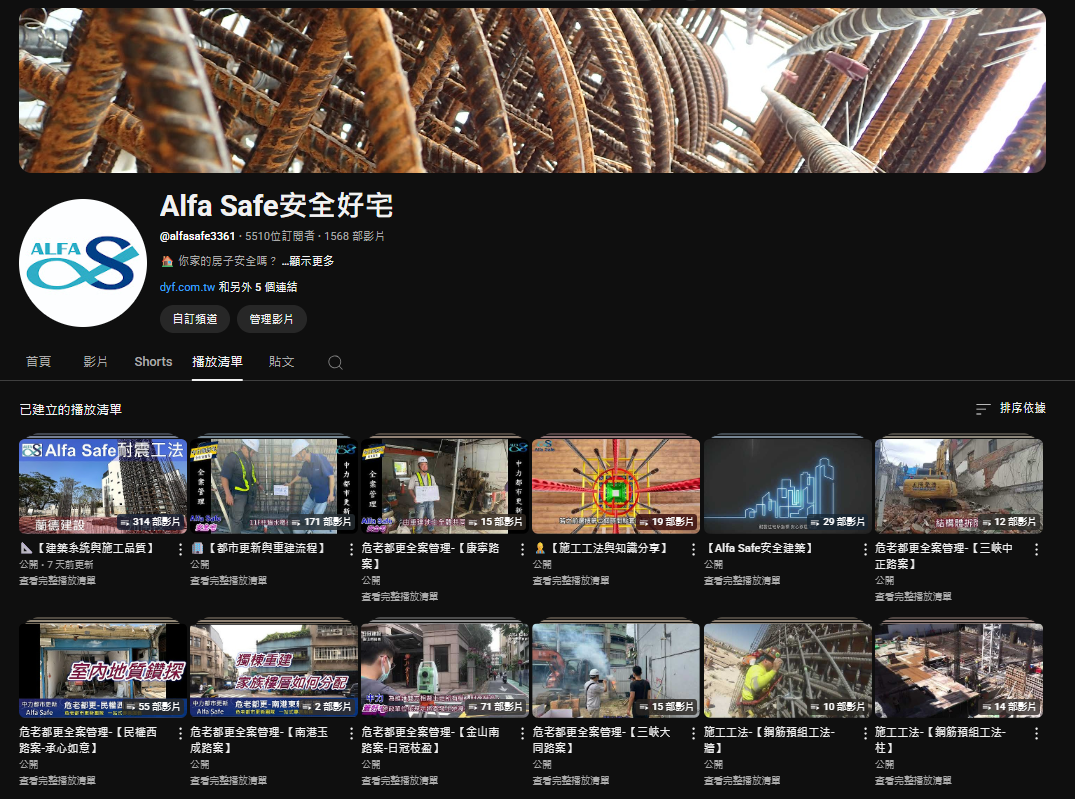1075x799 pixels.
Task: Open more options for 鋼筋預組工法-柱 playlist
Action: [1037, 733]
